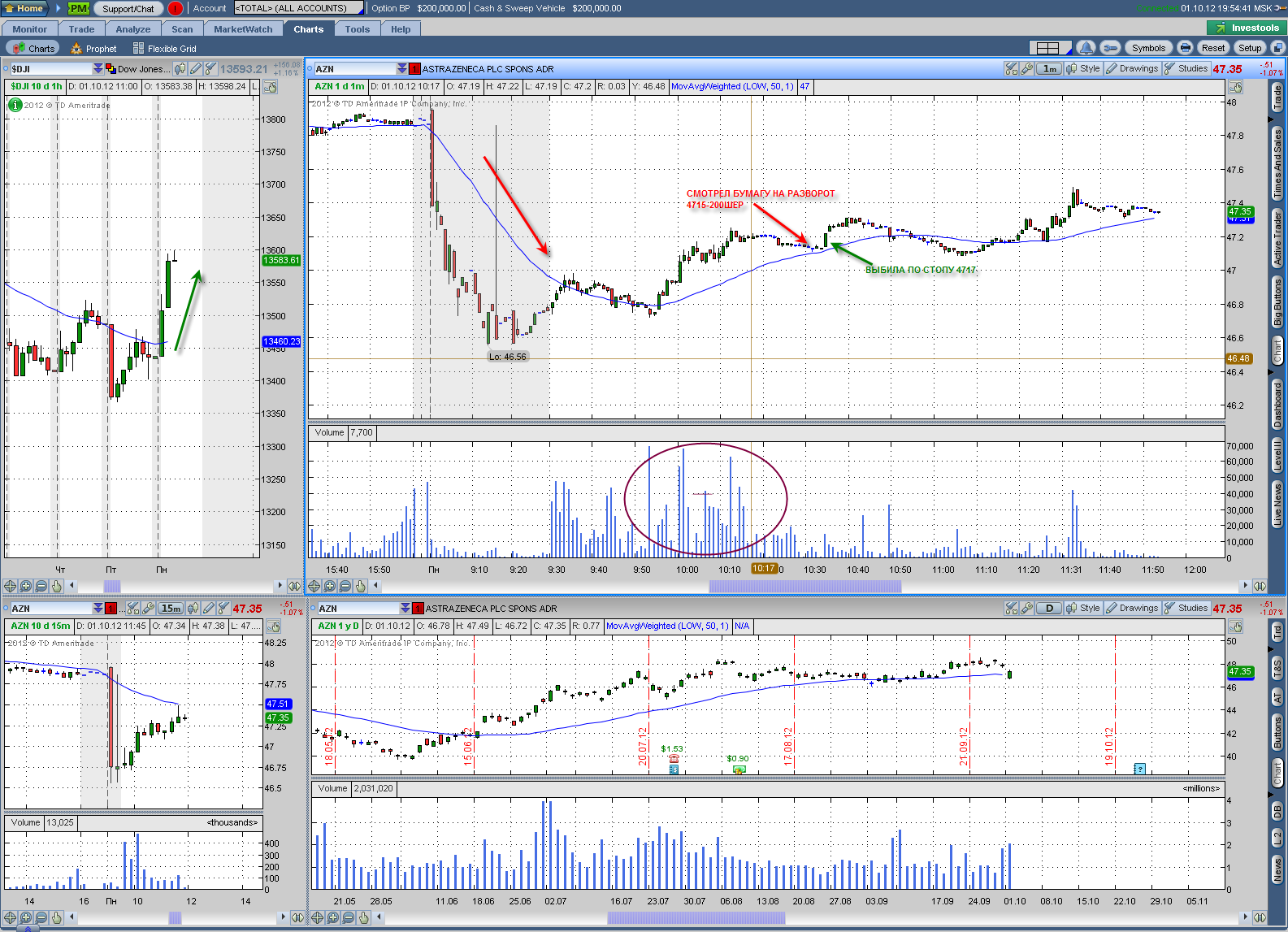1288x932 pixels.
Task: Click the wrench settings icon near Symbols
Action: 1110,48
